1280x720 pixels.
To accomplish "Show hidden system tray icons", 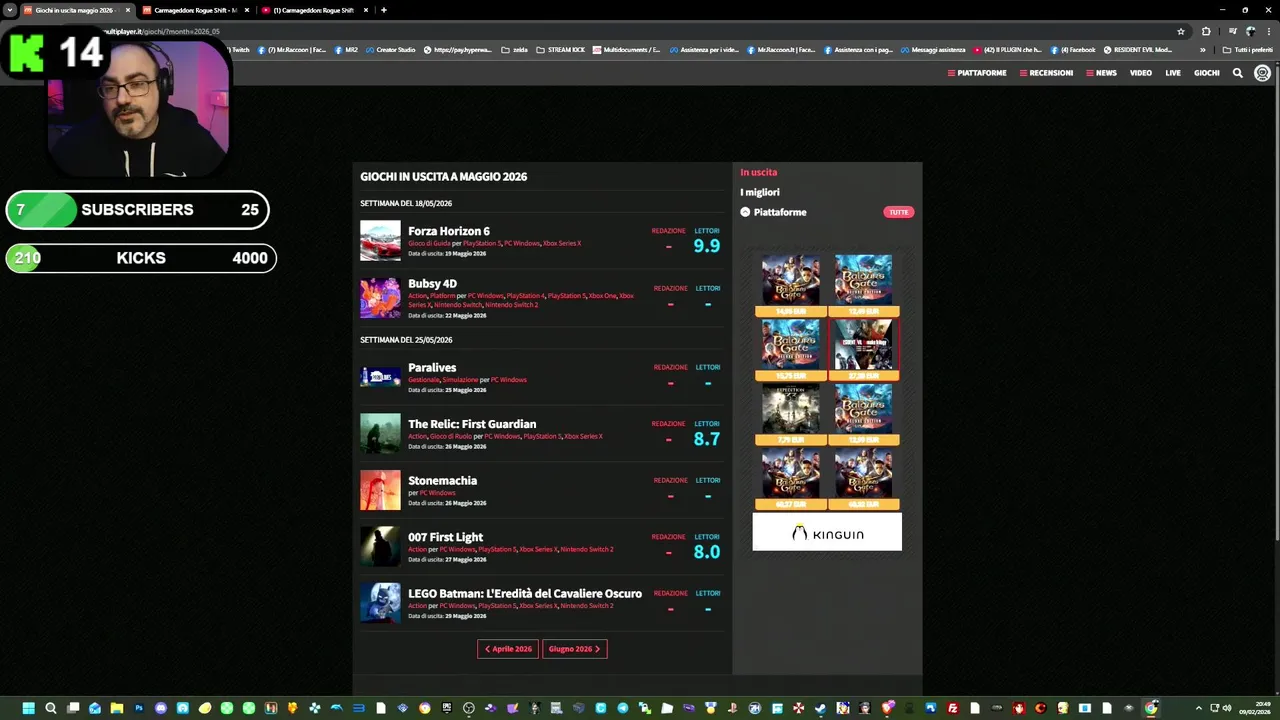I will pyautogui.click(x=1199, y=708).
